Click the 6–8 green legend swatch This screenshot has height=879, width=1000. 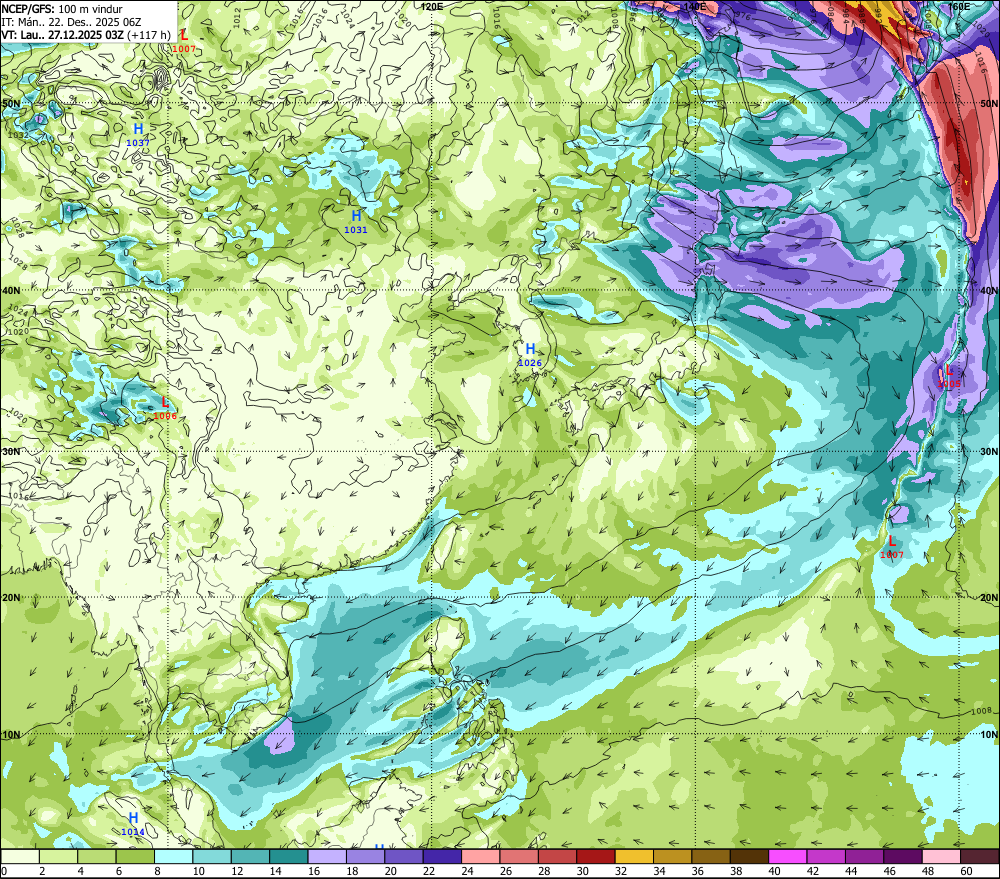tap(135, 857)
